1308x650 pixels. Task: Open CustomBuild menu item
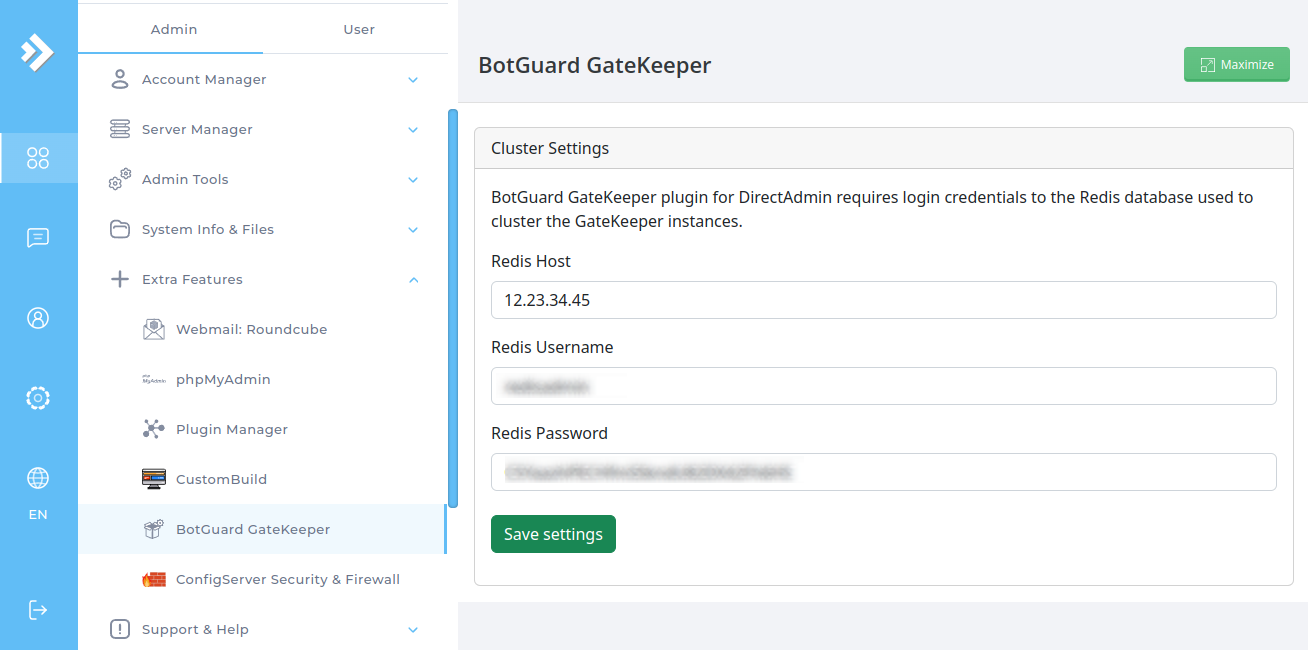[x=262, y=479]
